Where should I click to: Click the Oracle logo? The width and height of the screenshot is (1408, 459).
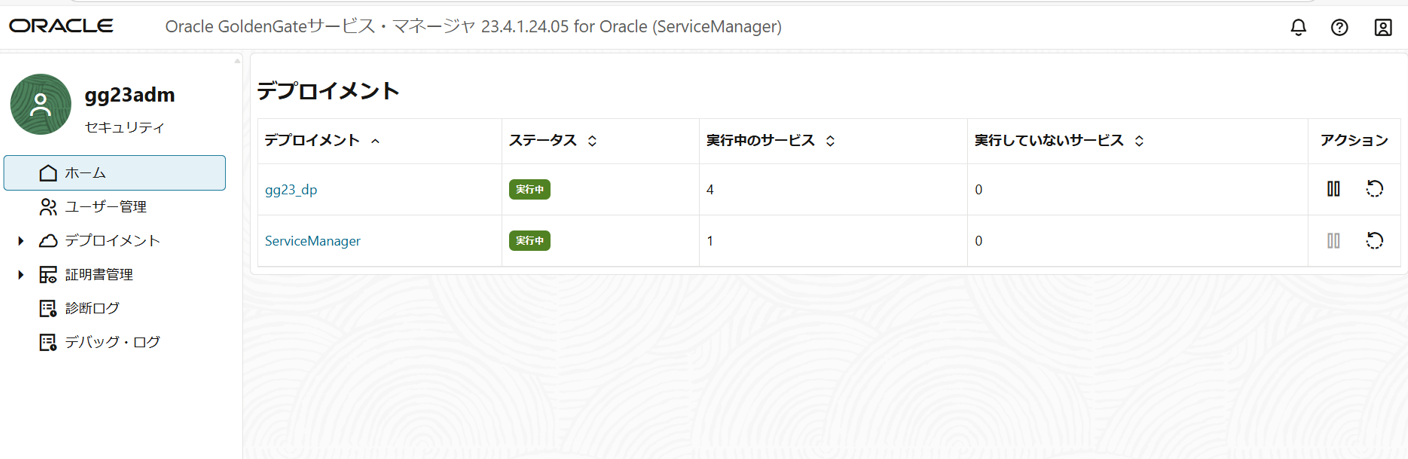[x=62, y=26]
